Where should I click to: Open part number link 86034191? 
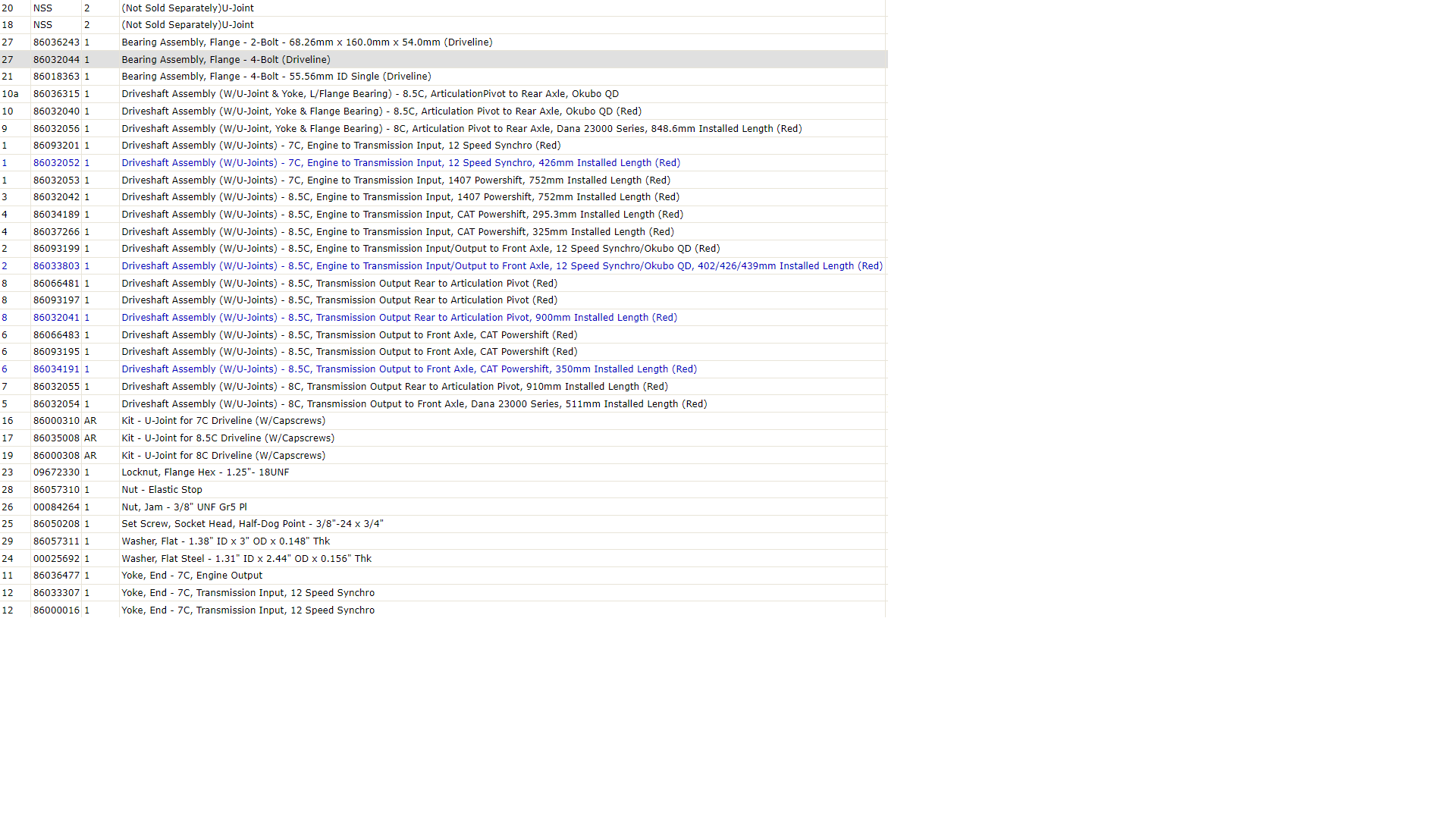[56, 369]
